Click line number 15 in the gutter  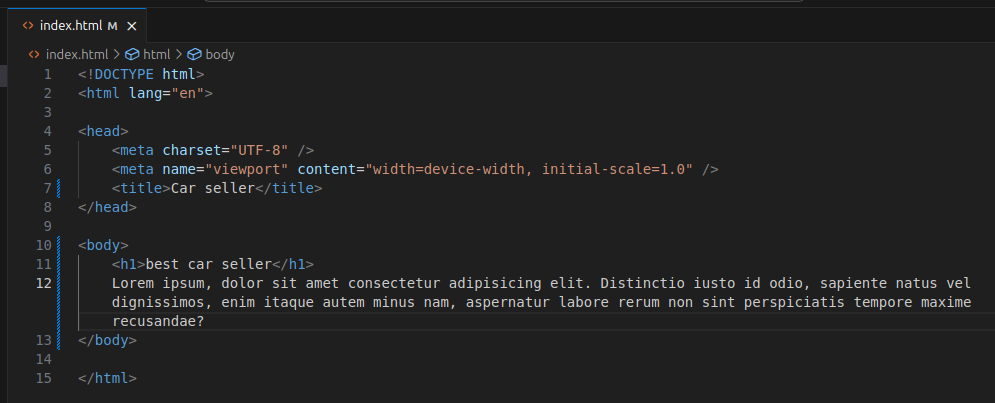coord(42,378)
